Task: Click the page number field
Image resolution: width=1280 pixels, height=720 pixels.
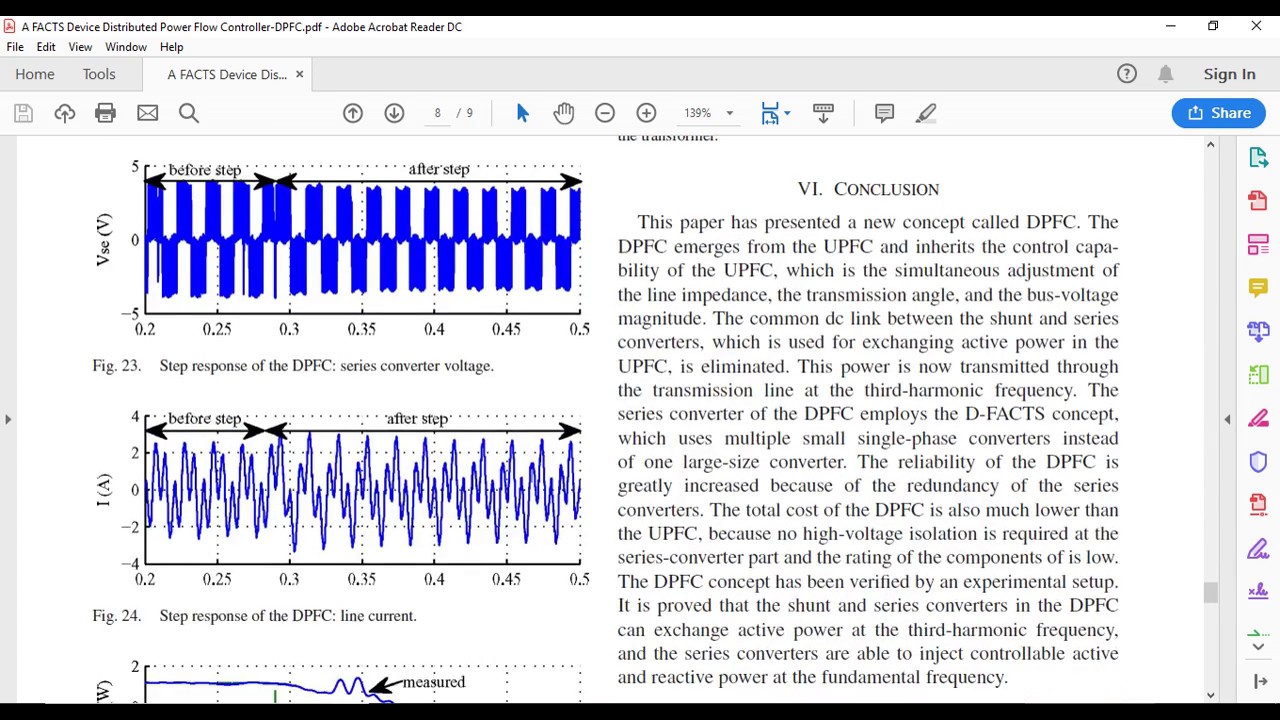Action: coord(437,113)
